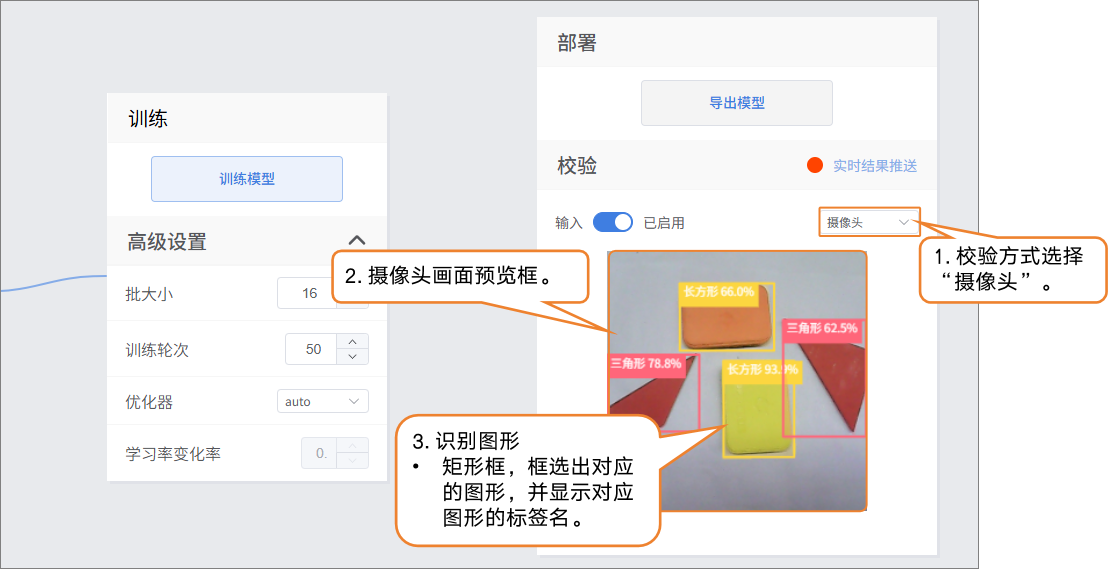Decrease 训练轮次 with the down arrow
The height and width of the screenshot is (570, 1108).
coord(353,357)
